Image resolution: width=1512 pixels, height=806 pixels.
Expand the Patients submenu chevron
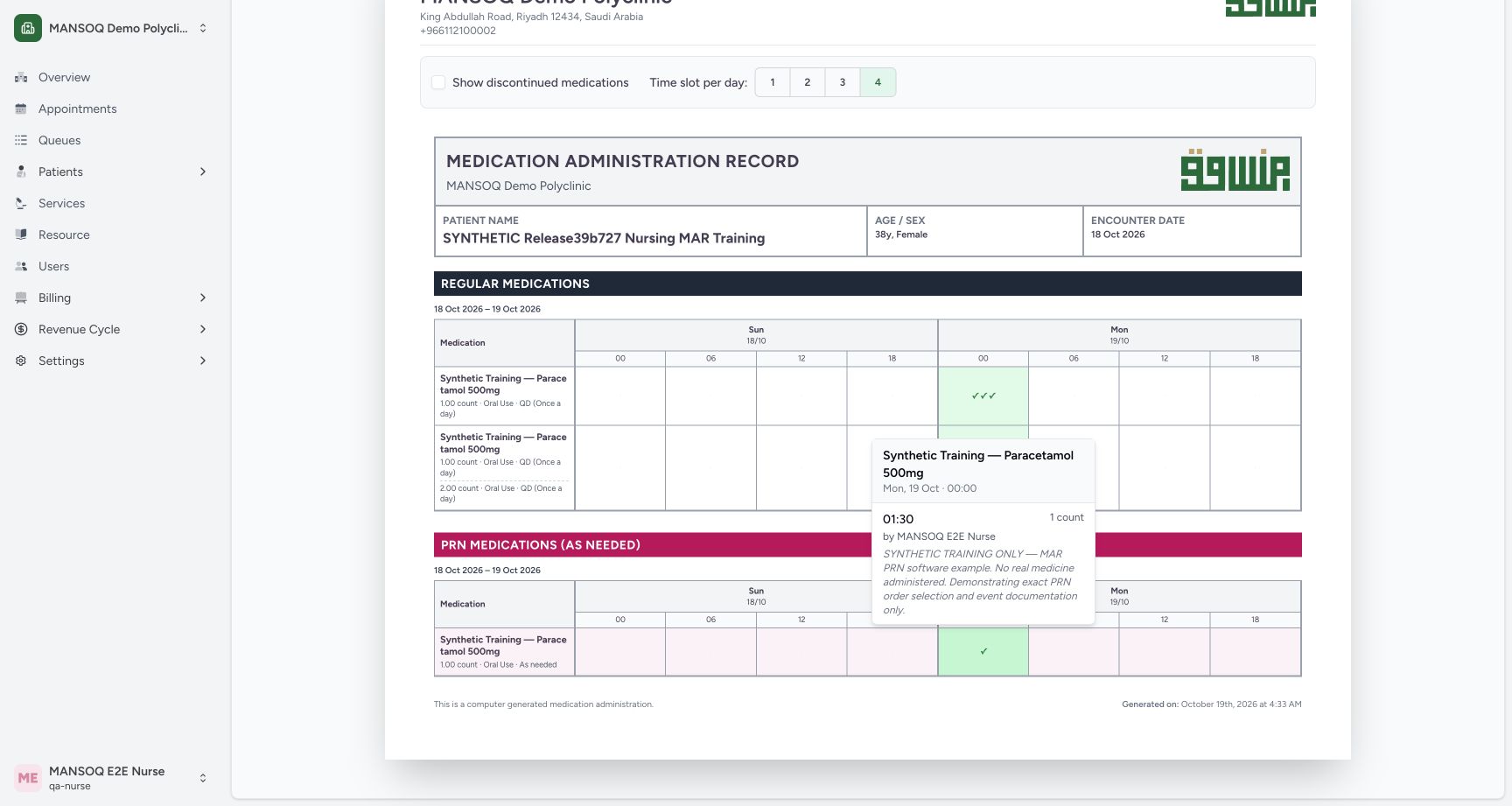(x=203, y=172)
